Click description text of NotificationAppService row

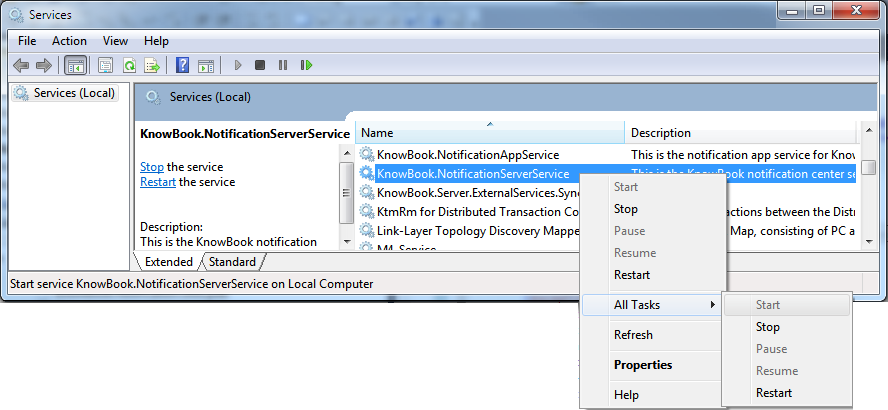point(744,154)
